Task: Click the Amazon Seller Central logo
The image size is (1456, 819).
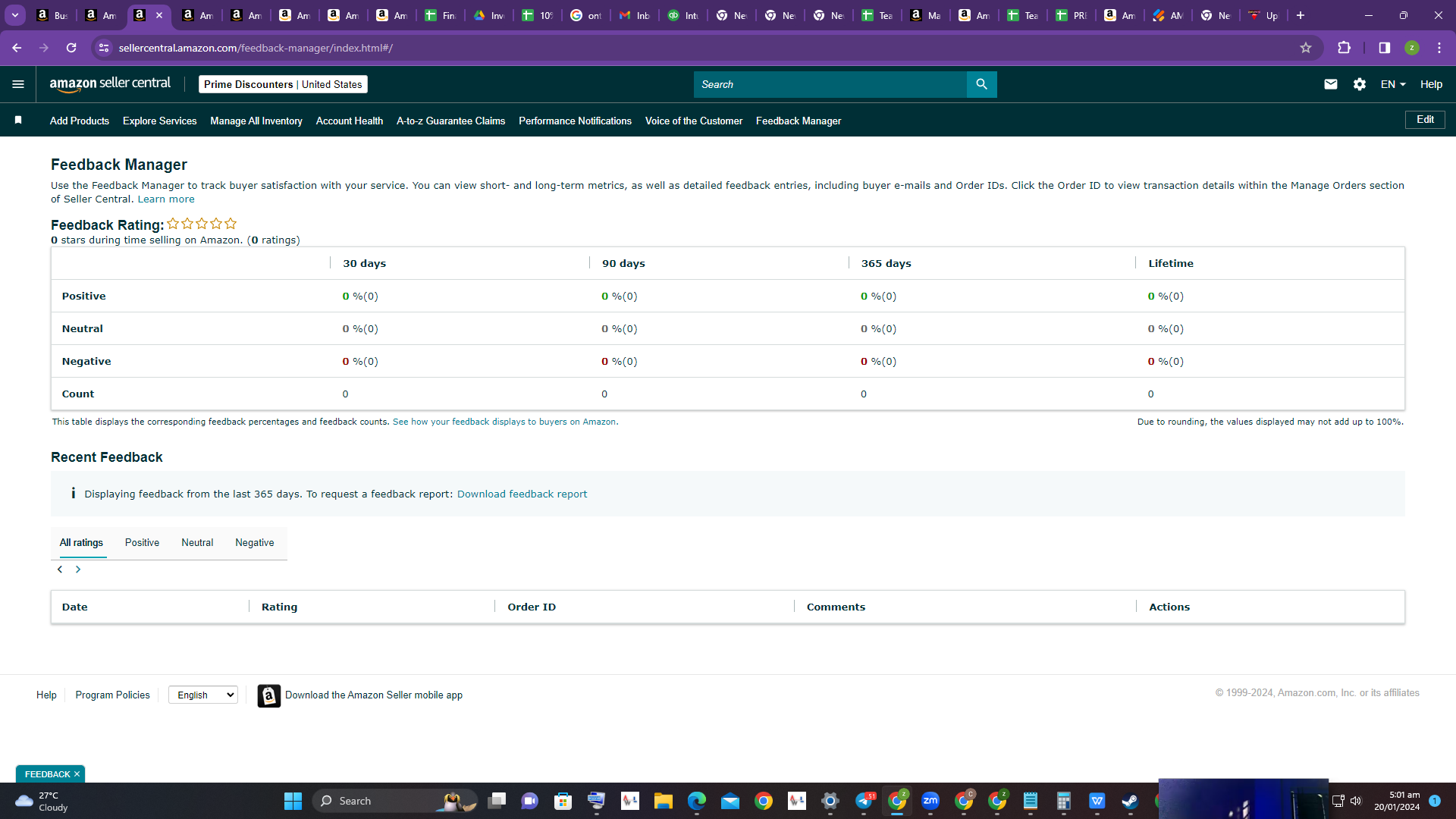Action: click(x=110, y=84)
